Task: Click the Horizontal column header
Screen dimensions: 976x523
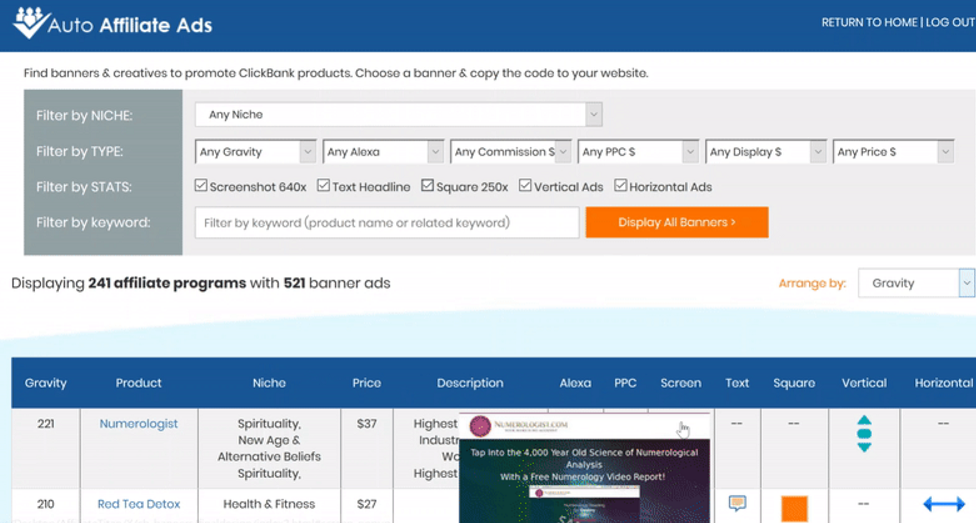Action: (x=944, y=383)
